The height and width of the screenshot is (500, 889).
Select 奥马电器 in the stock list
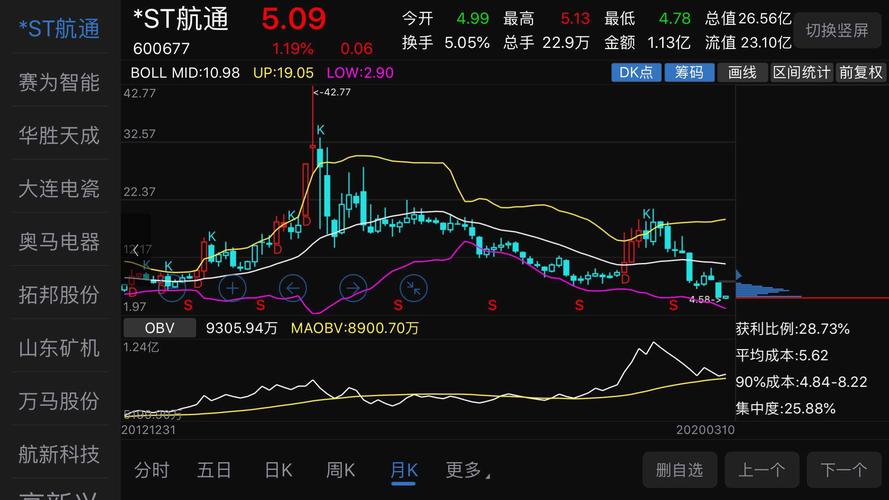click(x=59, y=242)
